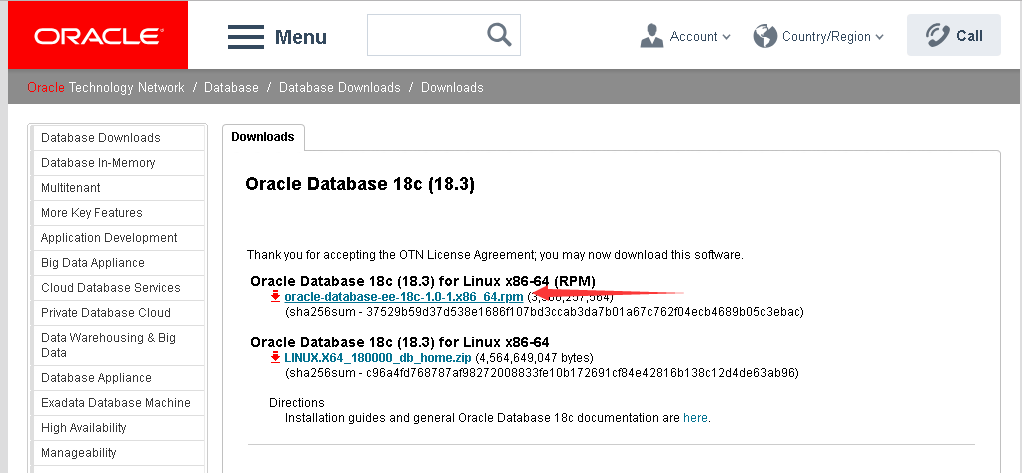Screen dimensions: 1022x473
Task: Open Big Data Appliance in the sidebar
Action: tap(119, 263)
